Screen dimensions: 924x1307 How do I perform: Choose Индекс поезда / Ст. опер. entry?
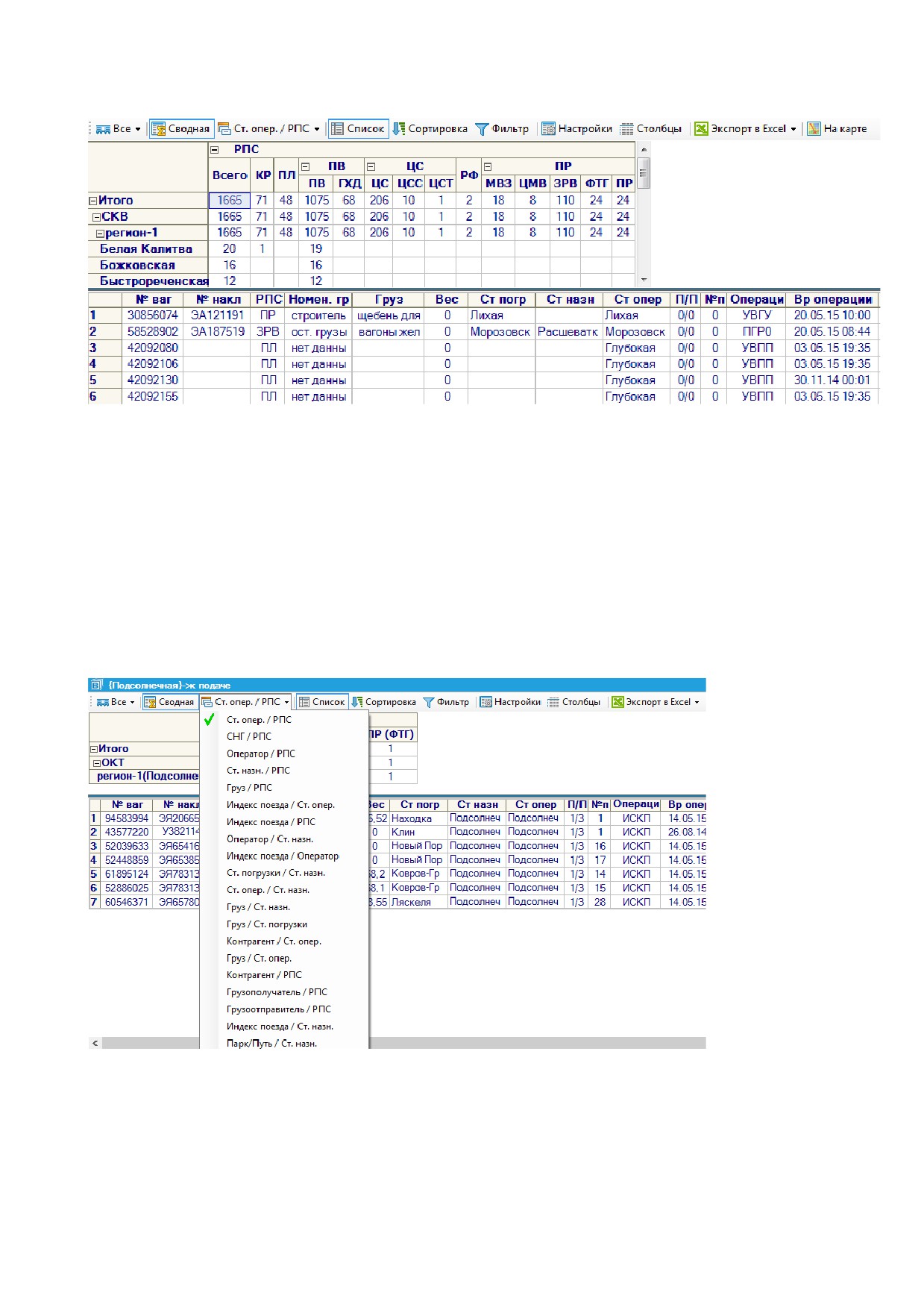(x=284, y=805)
